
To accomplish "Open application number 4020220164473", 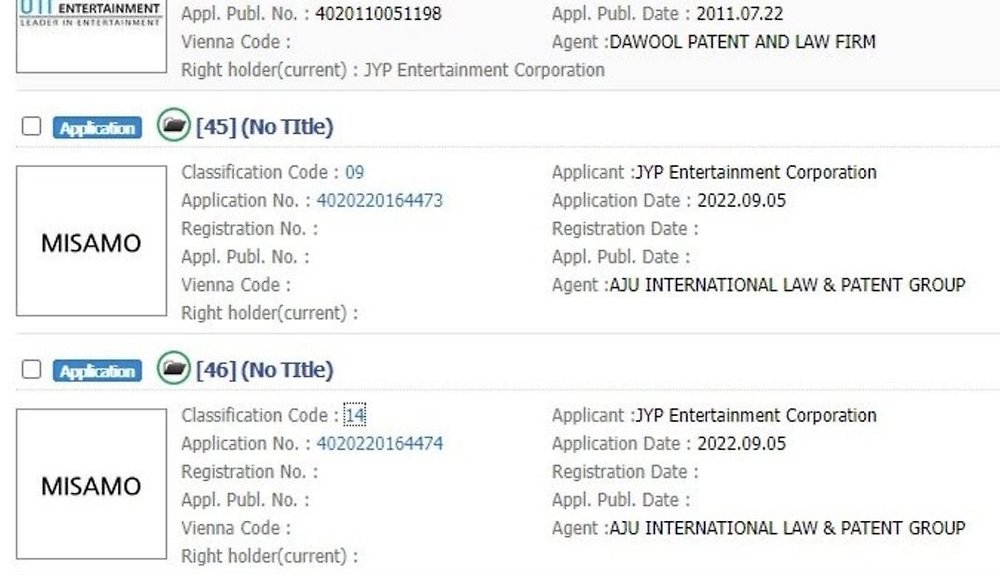I will (x=379, y=200).
